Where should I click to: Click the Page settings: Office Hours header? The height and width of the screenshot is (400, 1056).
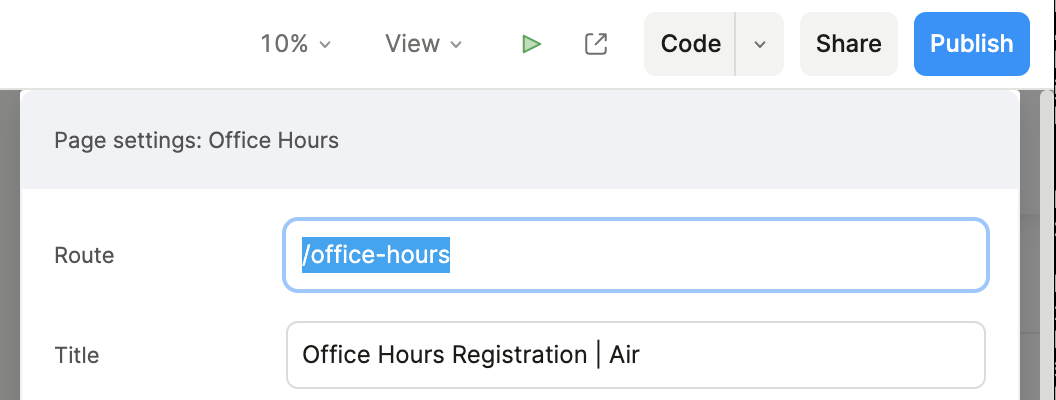(196, 140)
